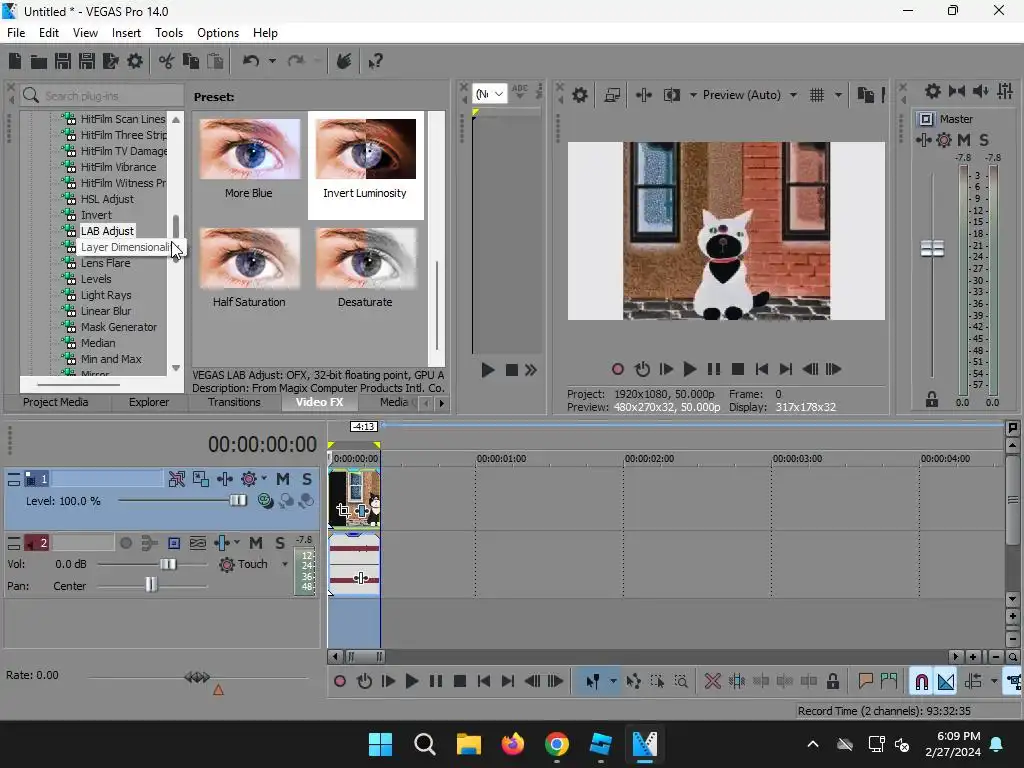1024x768 pixels.
Task: Open split screen view dropdown arrow
Action: pos(693,95)
